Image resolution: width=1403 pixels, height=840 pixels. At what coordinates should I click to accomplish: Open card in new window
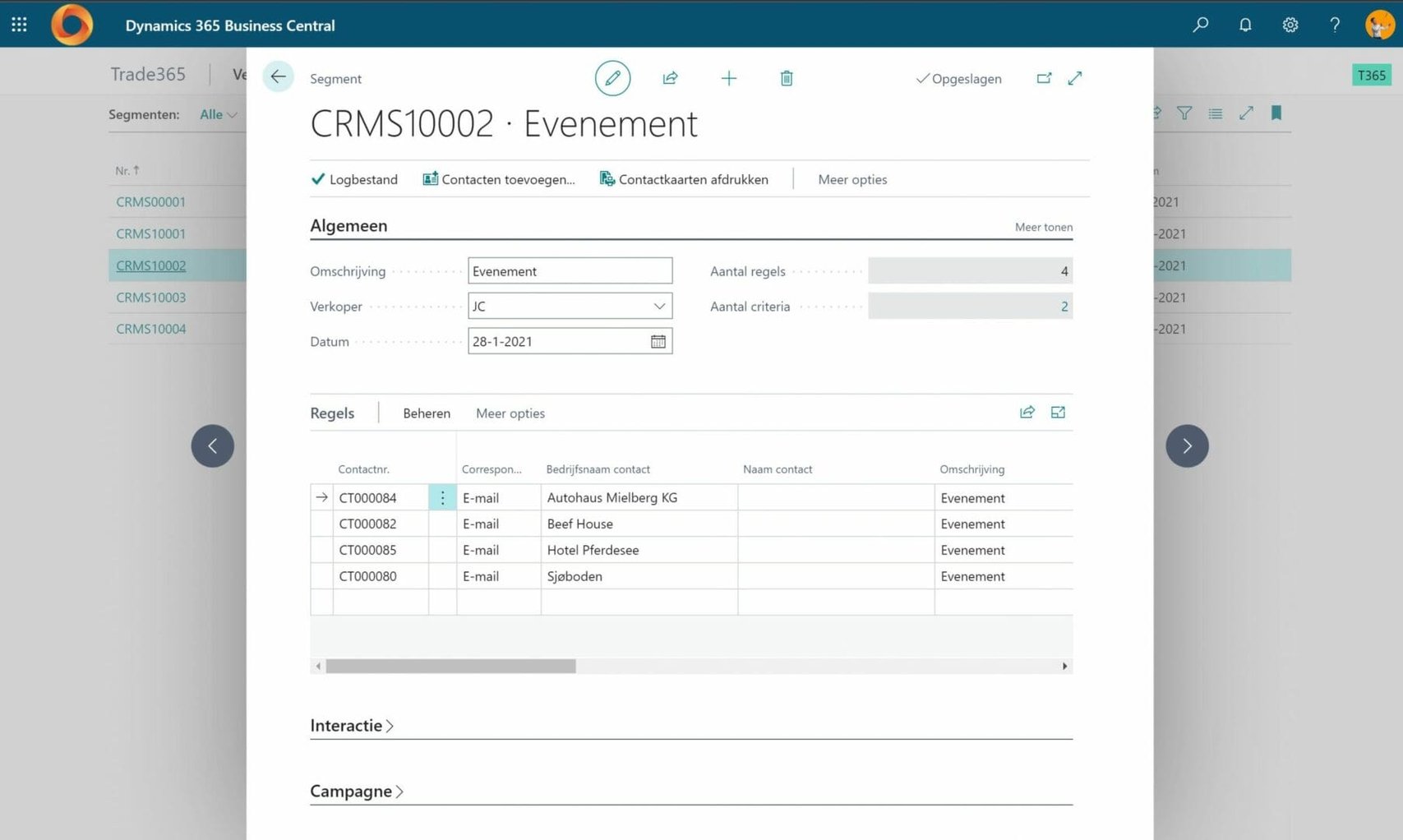click(1044, 78)
